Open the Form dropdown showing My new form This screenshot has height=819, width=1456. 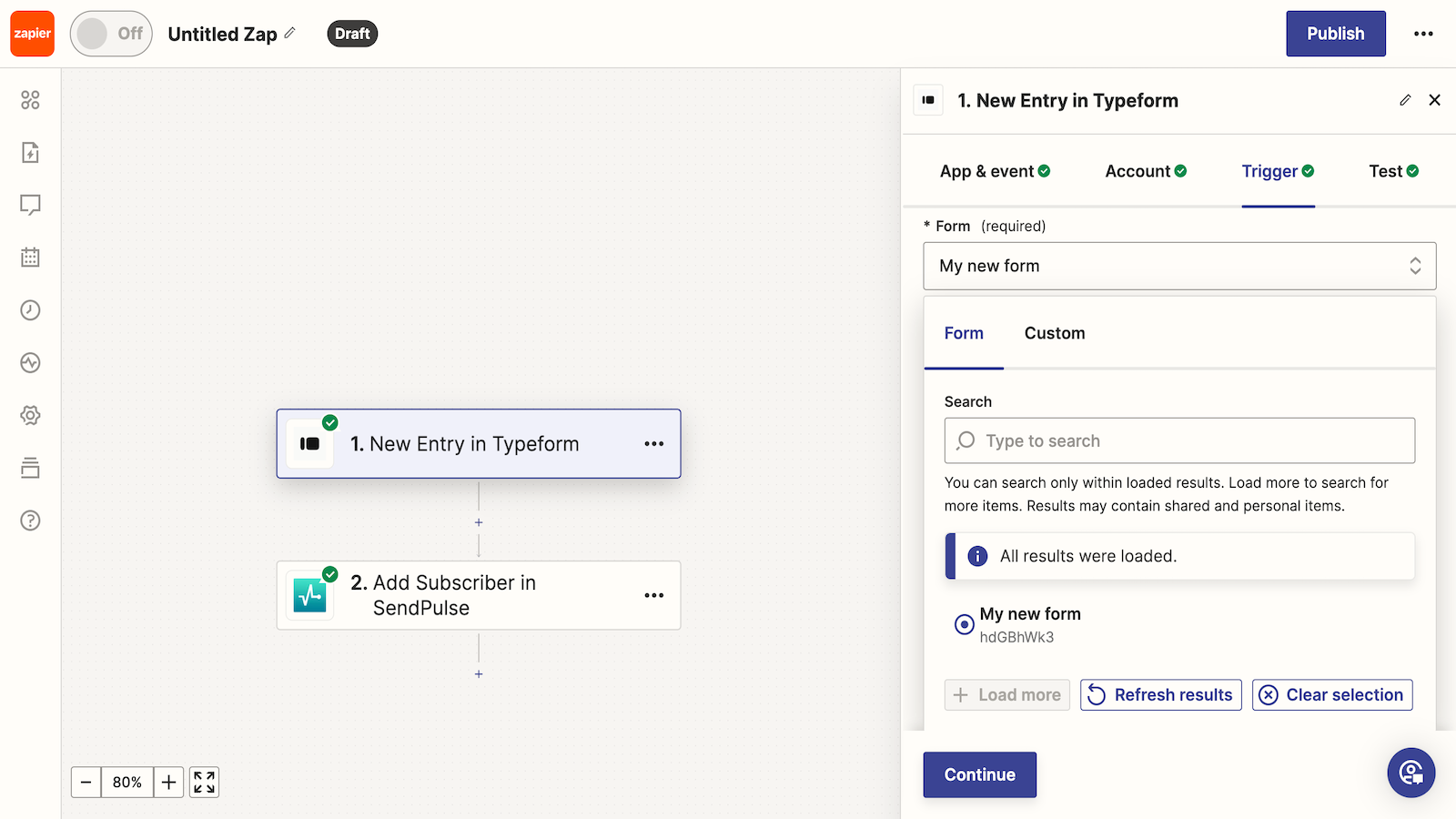pos(1178,266)
